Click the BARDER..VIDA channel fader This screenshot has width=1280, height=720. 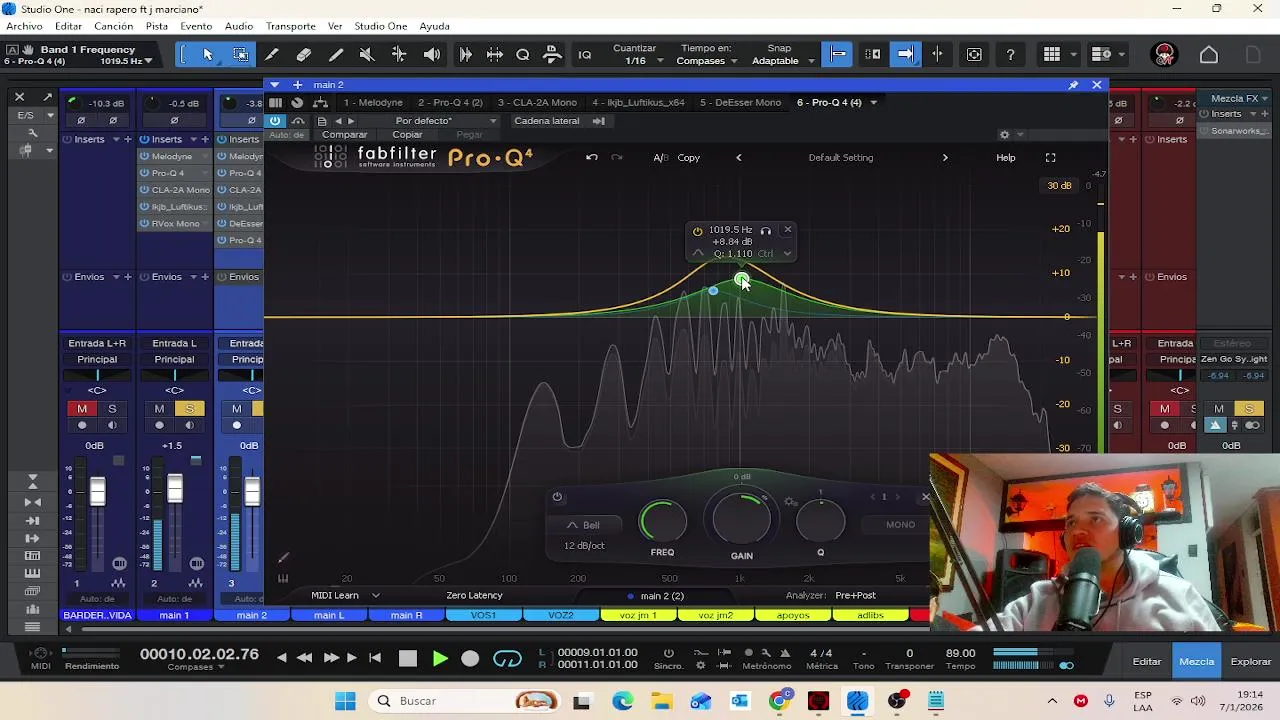[97, 492]
